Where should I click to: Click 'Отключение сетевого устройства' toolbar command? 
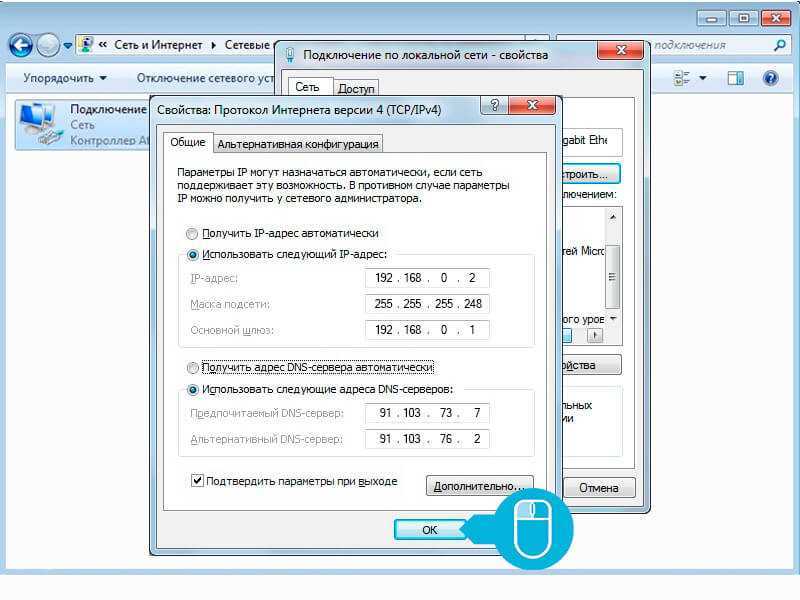point(205,78)
